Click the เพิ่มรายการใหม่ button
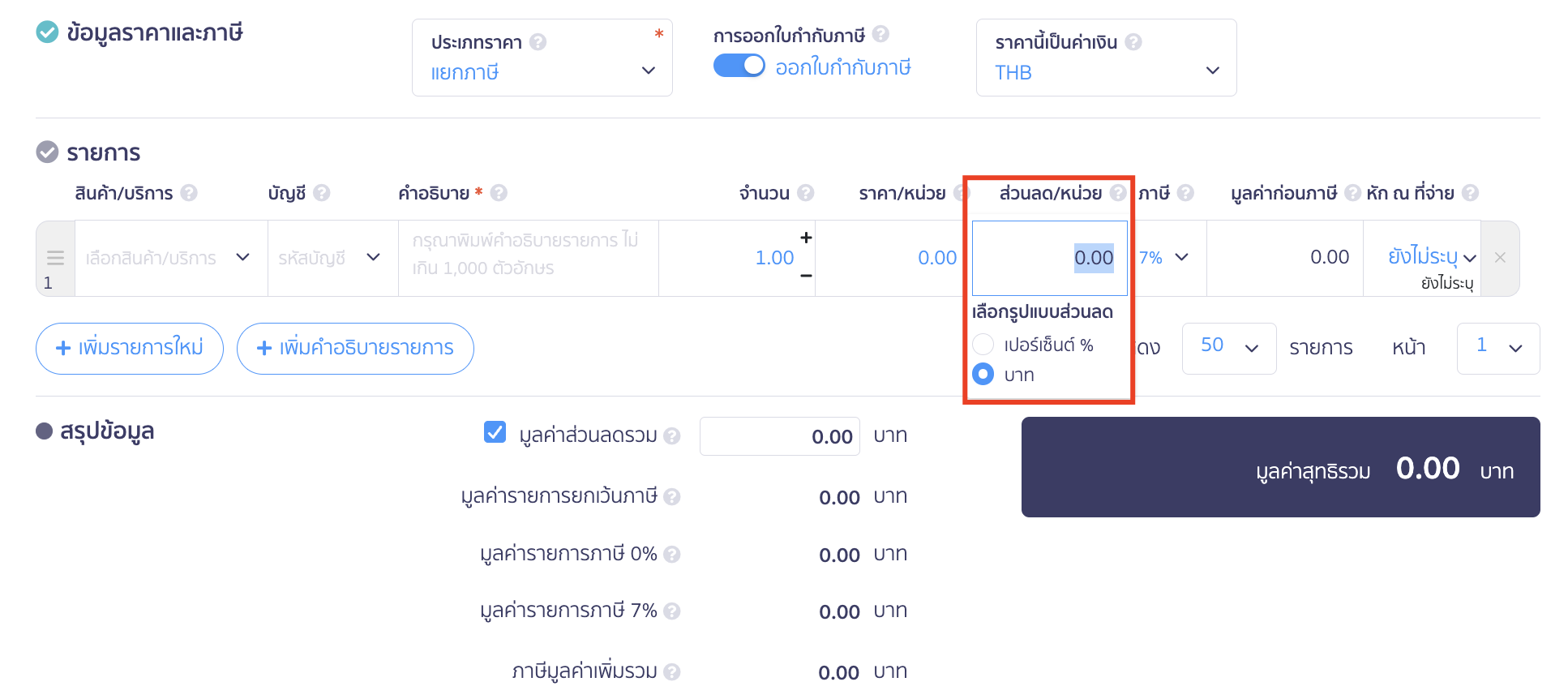This screenshot has width=1568, height=699. 130,349
